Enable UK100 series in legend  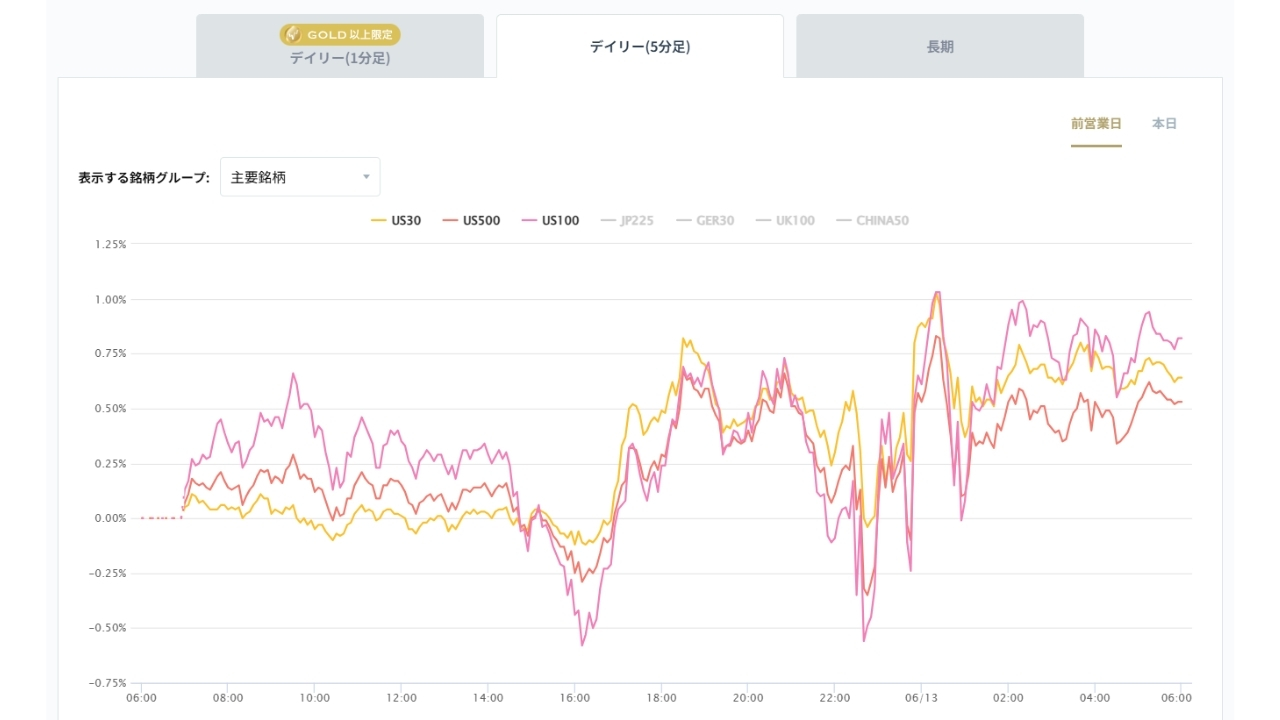pos(785,221)
